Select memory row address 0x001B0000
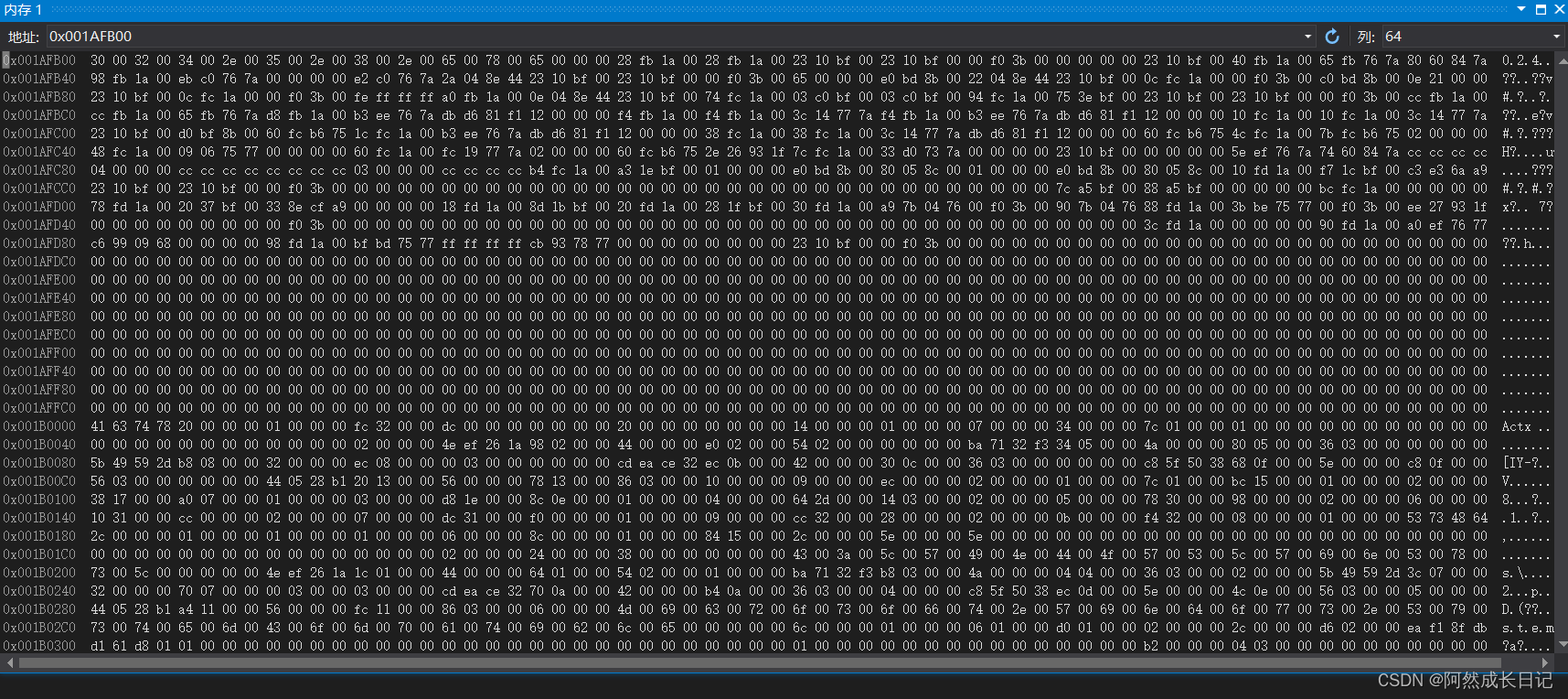The height and width of the screenshot is (699, 1568). (39, 426)
